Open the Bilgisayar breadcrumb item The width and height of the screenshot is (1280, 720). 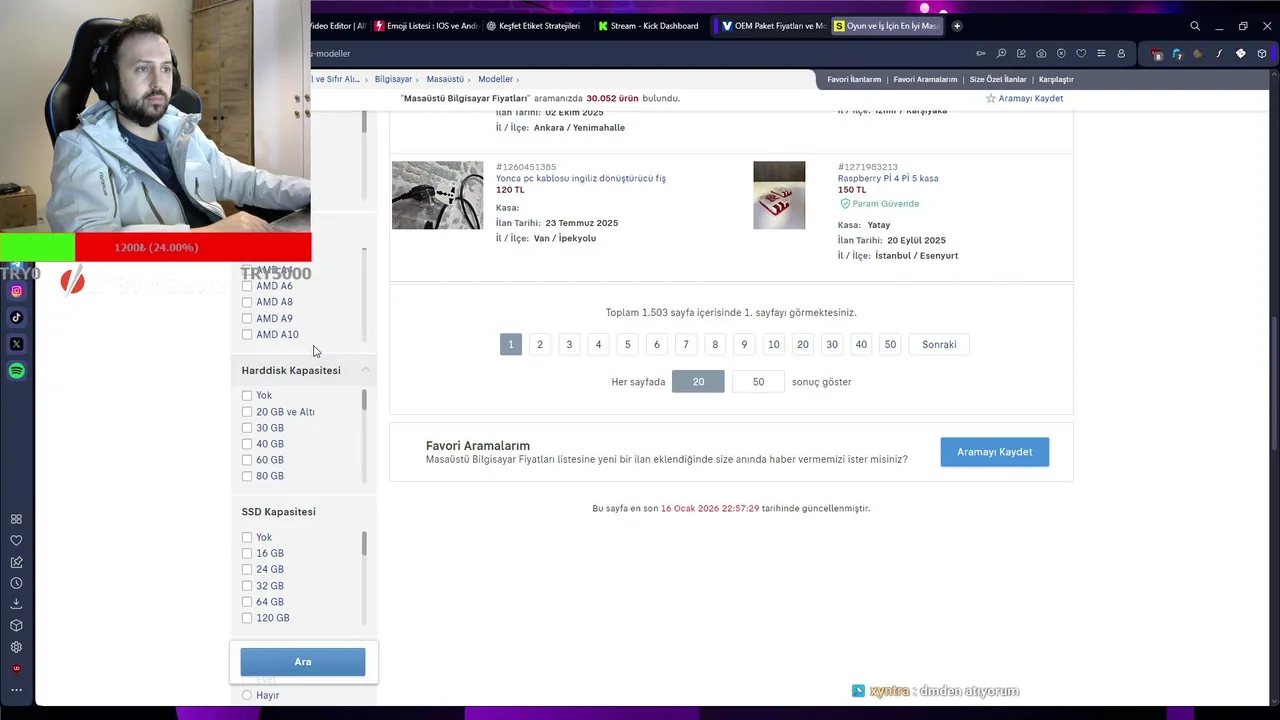393,79
